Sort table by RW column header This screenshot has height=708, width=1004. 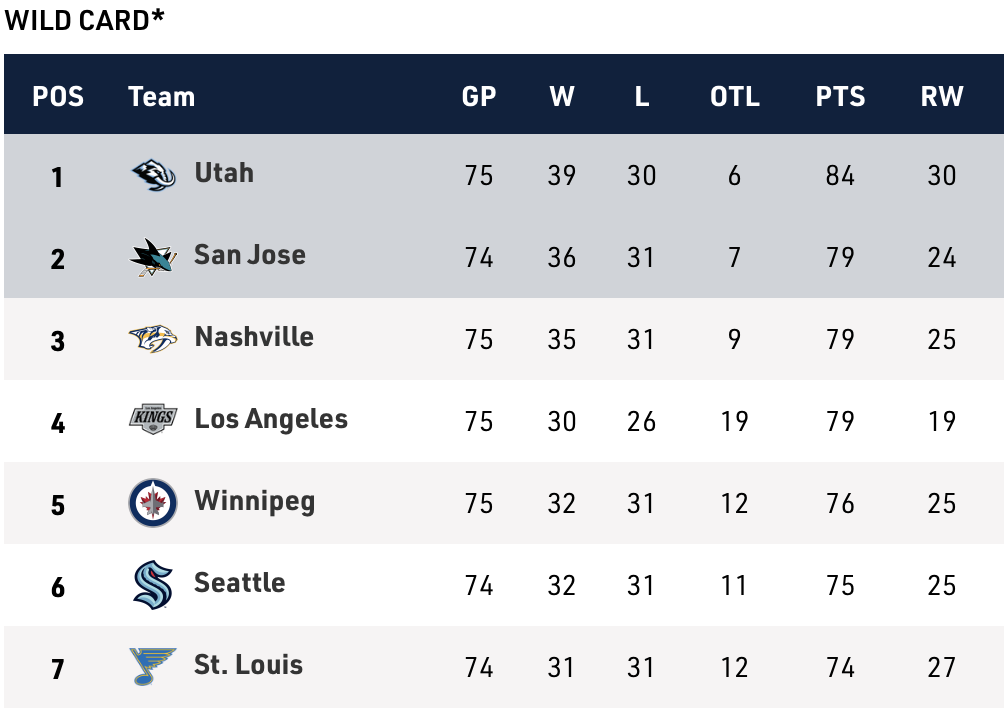[x=942, y=96]
